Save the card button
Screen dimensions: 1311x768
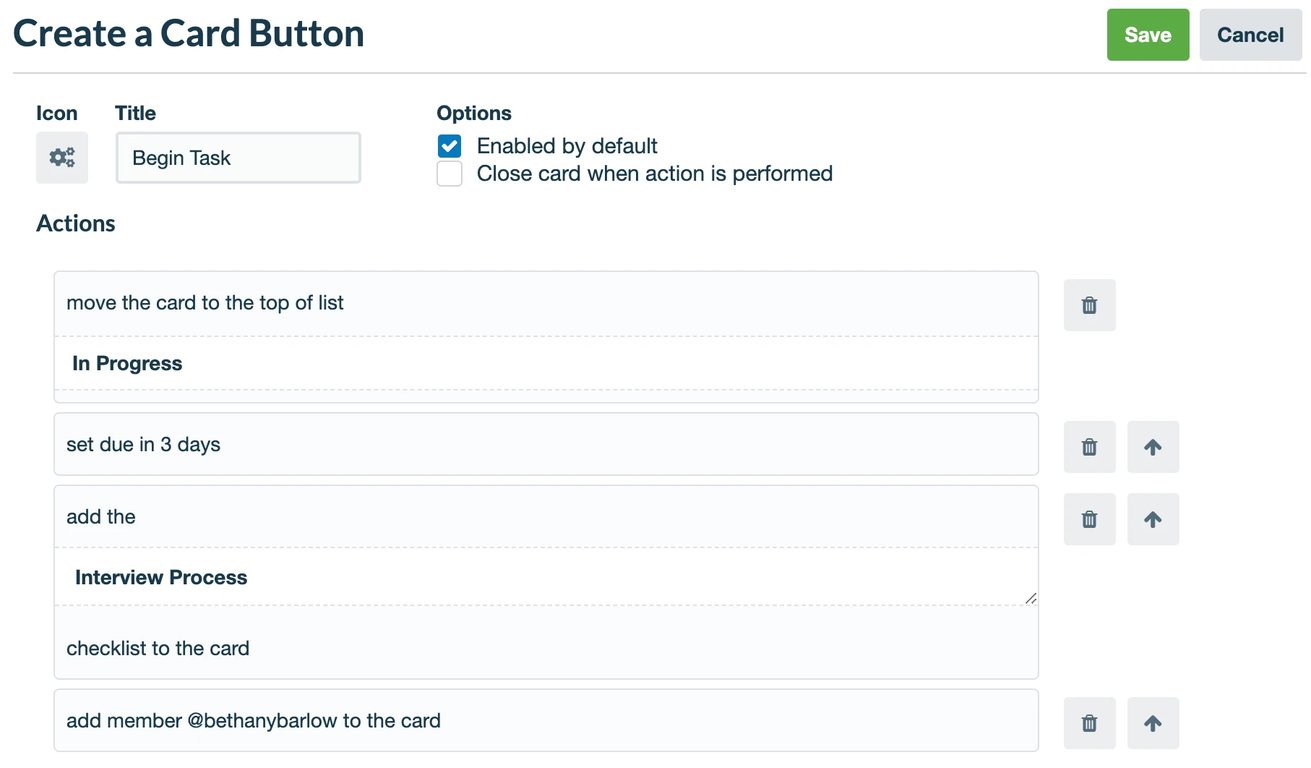point(1147,34)
